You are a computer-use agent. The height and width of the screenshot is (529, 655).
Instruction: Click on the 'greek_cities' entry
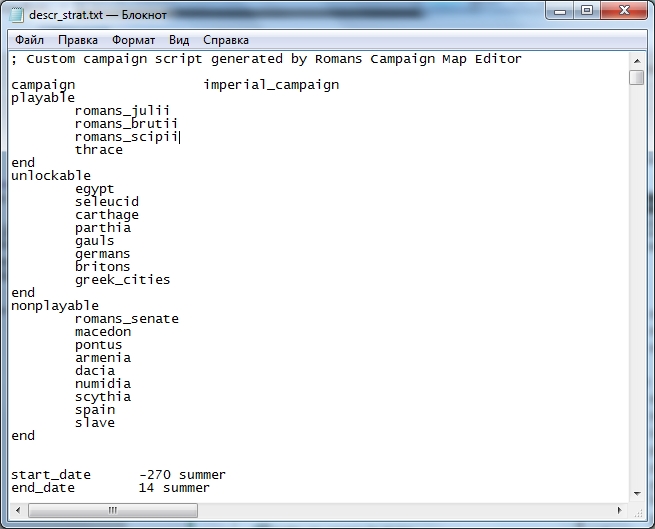pos(123,280)
